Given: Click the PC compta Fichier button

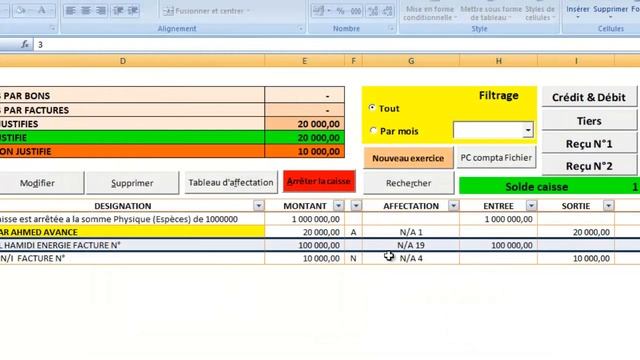Looking at the screenshot, I should coord(496,158).
